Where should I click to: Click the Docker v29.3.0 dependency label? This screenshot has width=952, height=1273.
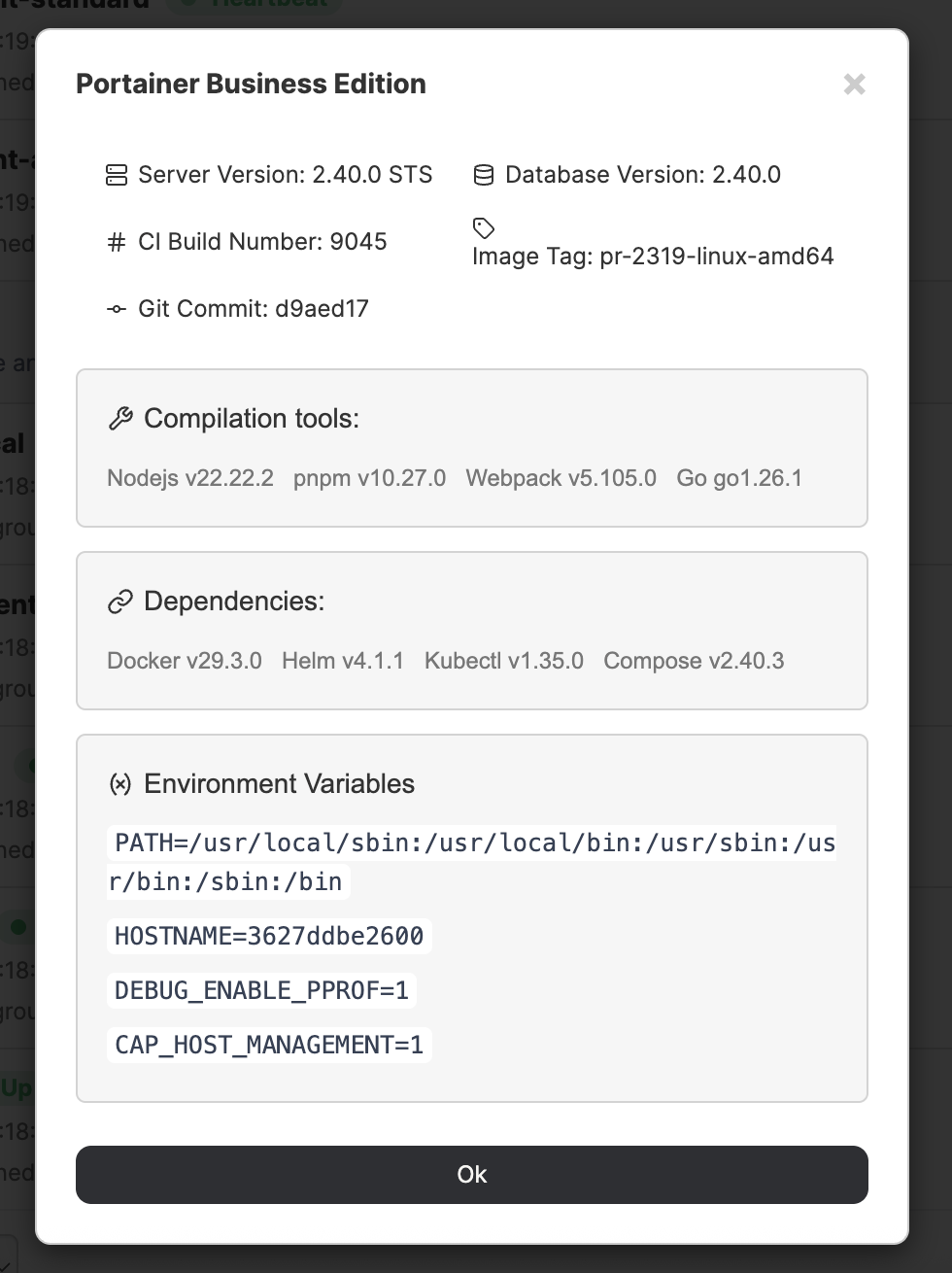(185, 661)
